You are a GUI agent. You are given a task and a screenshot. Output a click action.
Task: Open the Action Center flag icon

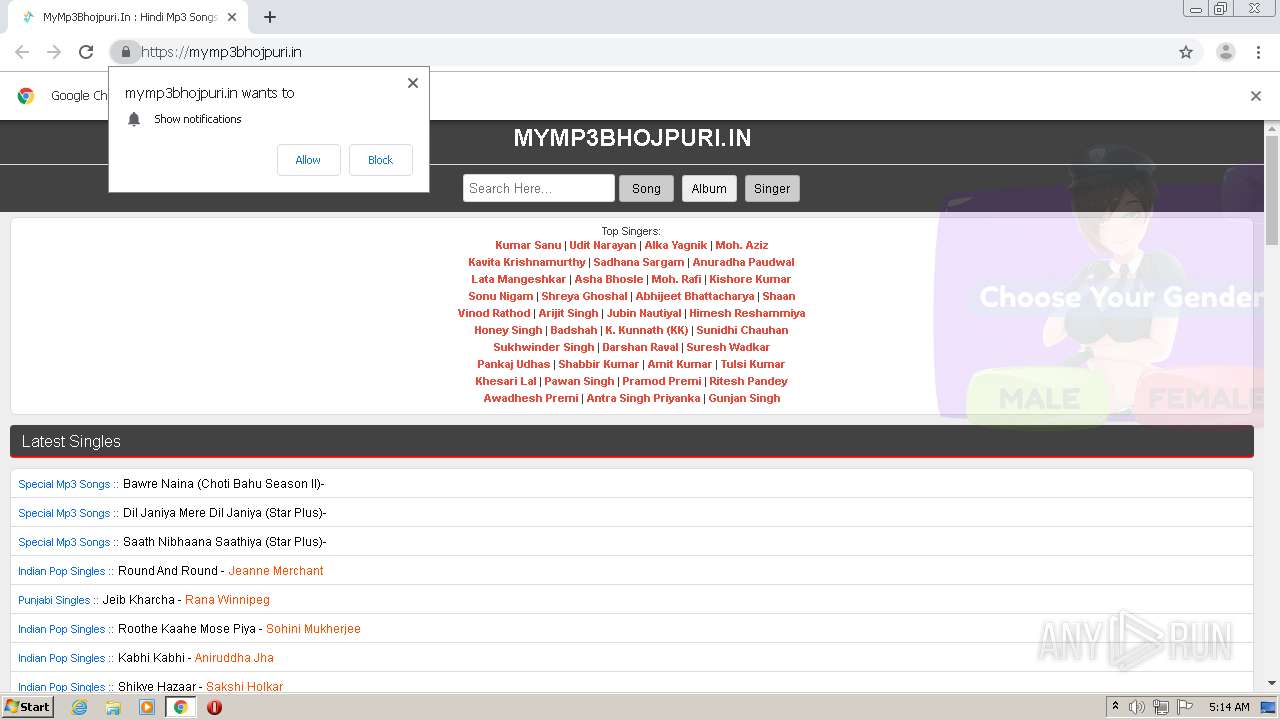tap(1185, 707)
